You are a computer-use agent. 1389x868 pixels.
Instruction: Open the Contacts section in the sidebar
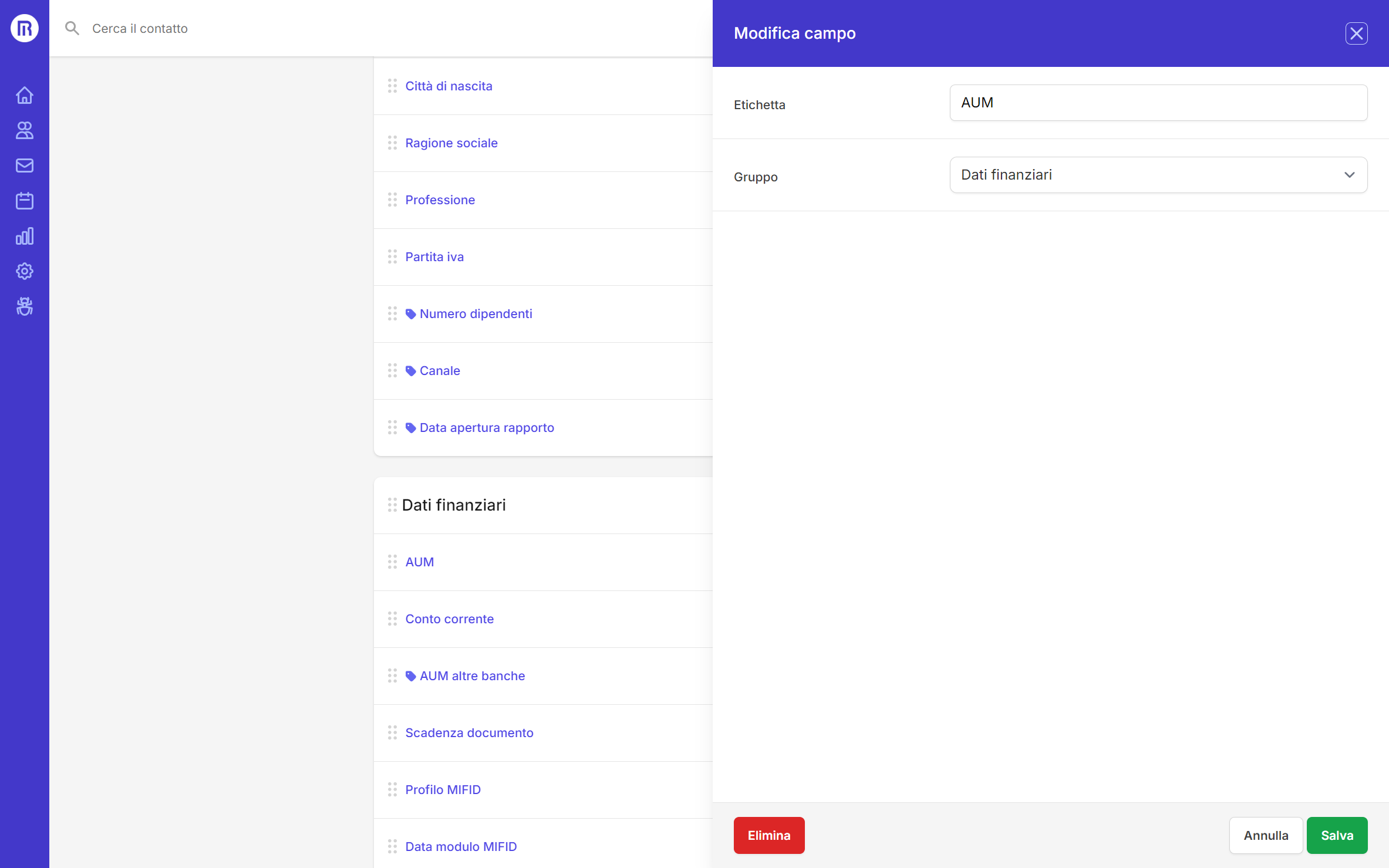click(24, 130)
